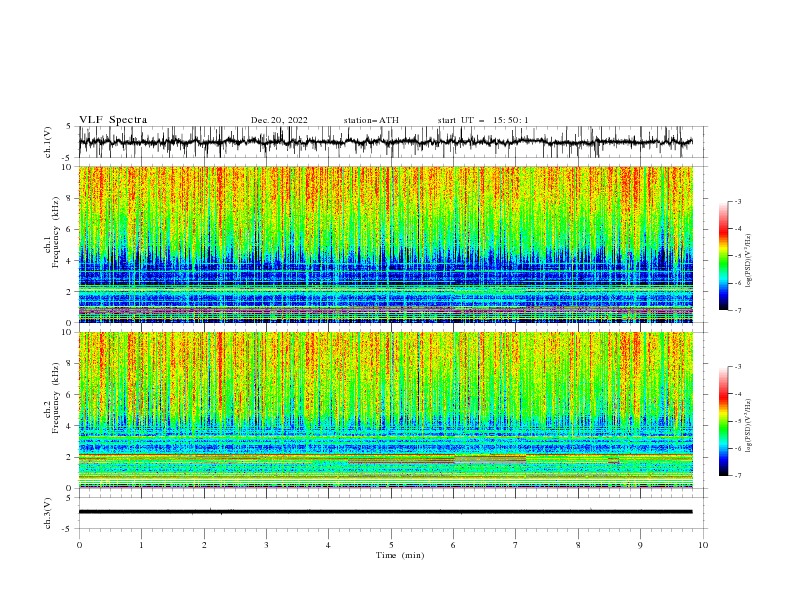Click tick label "0" on Time axis
The image size is (792, 612).
[79, 545]
